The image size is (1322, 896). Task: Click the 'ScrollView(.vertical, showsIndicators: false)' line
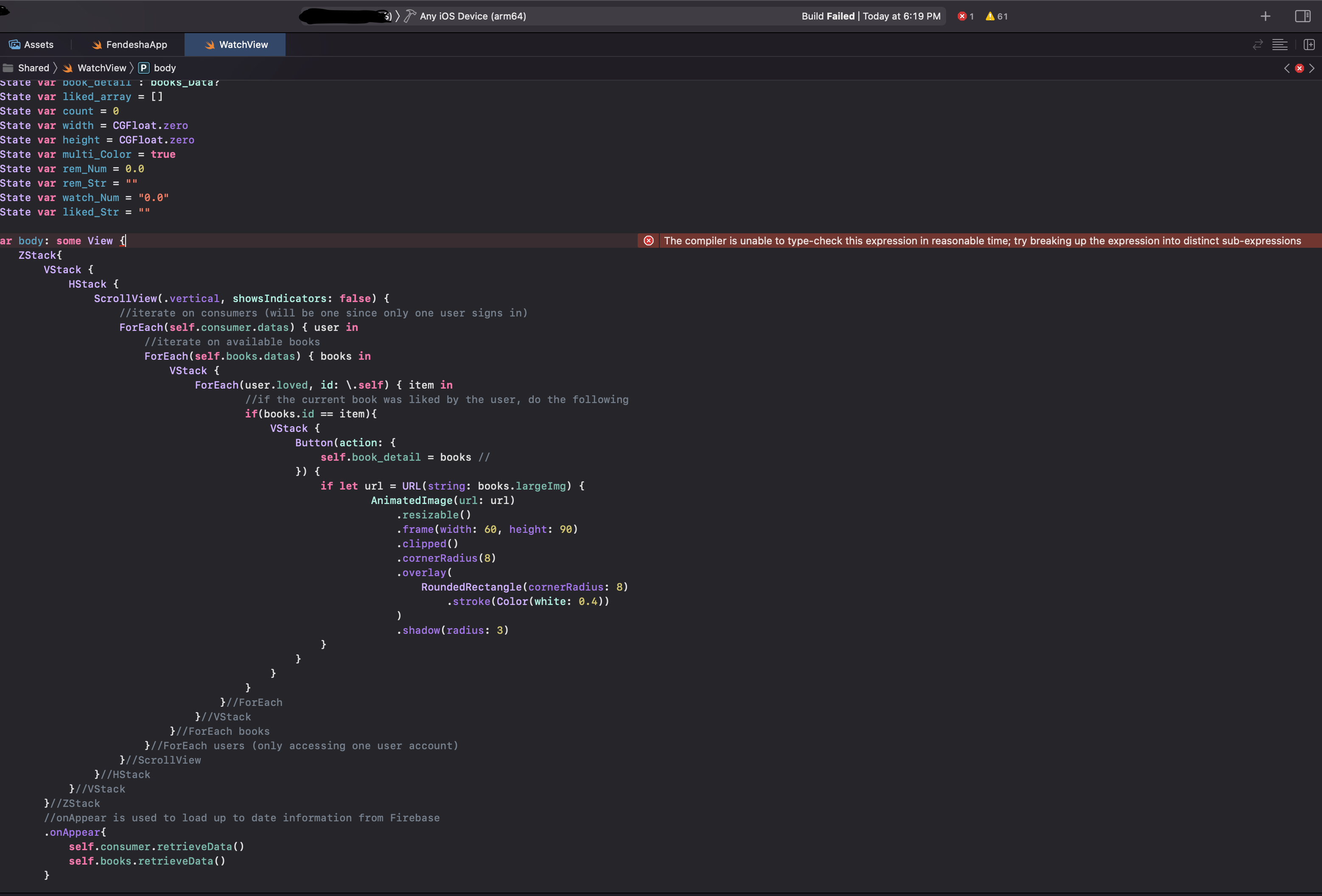pyautogui.click(x=242, y=299)
